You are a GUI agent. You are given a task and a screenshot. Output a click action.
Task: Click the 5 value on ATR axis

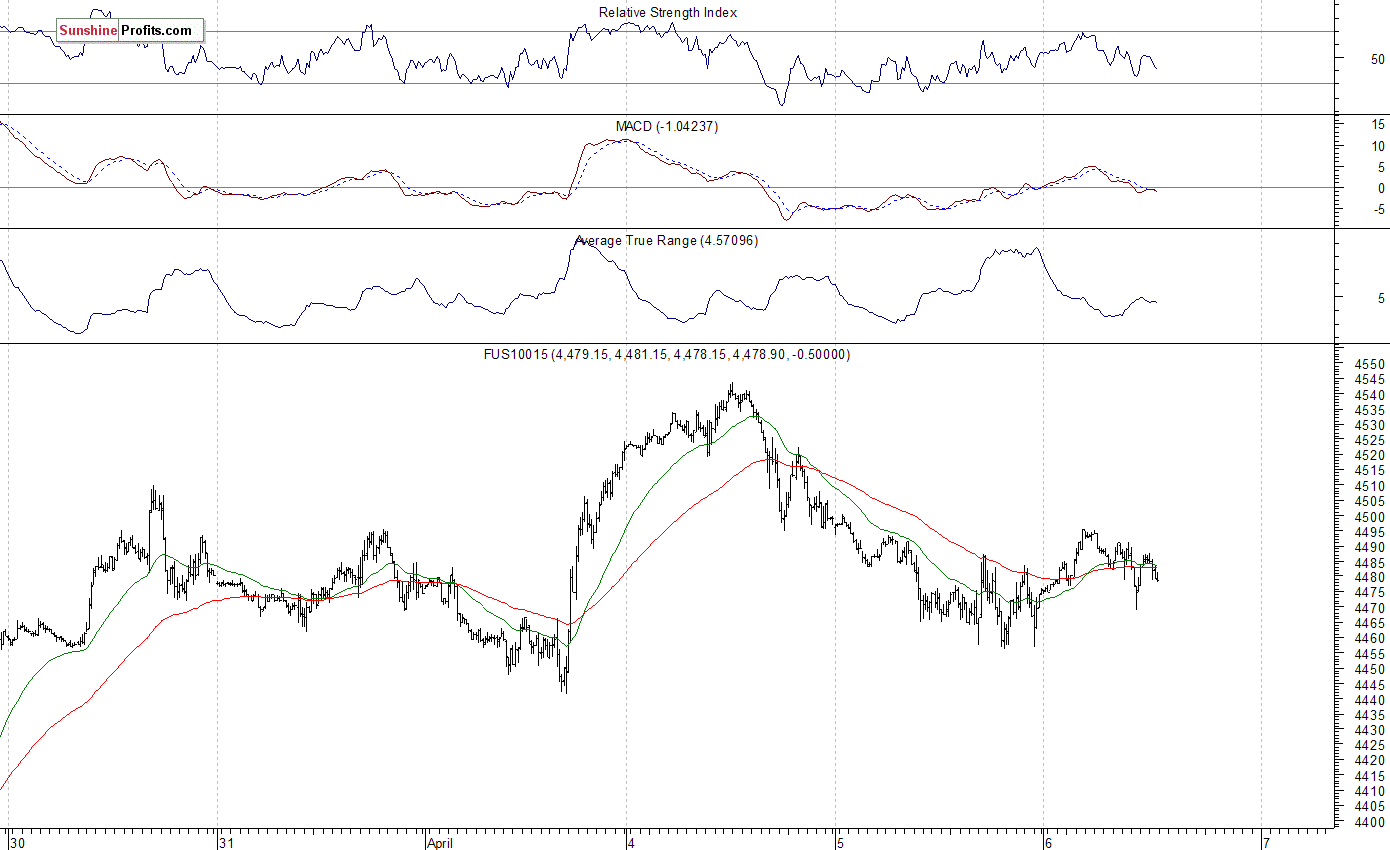1381,298
